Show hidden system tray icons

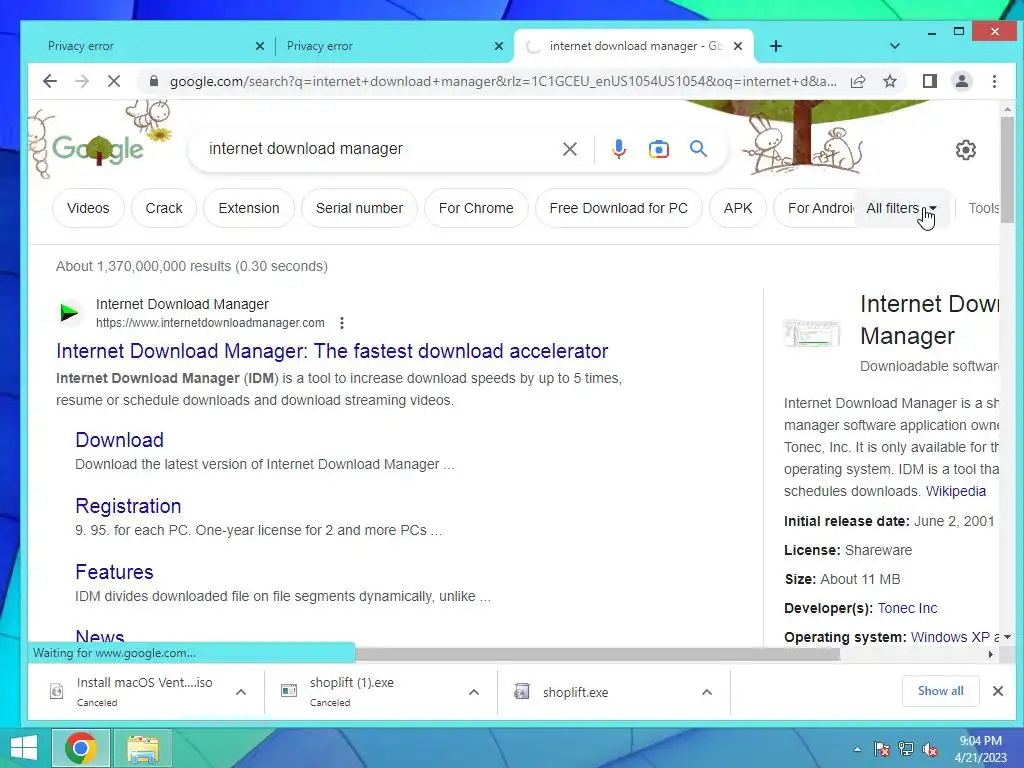coord(857,749)
